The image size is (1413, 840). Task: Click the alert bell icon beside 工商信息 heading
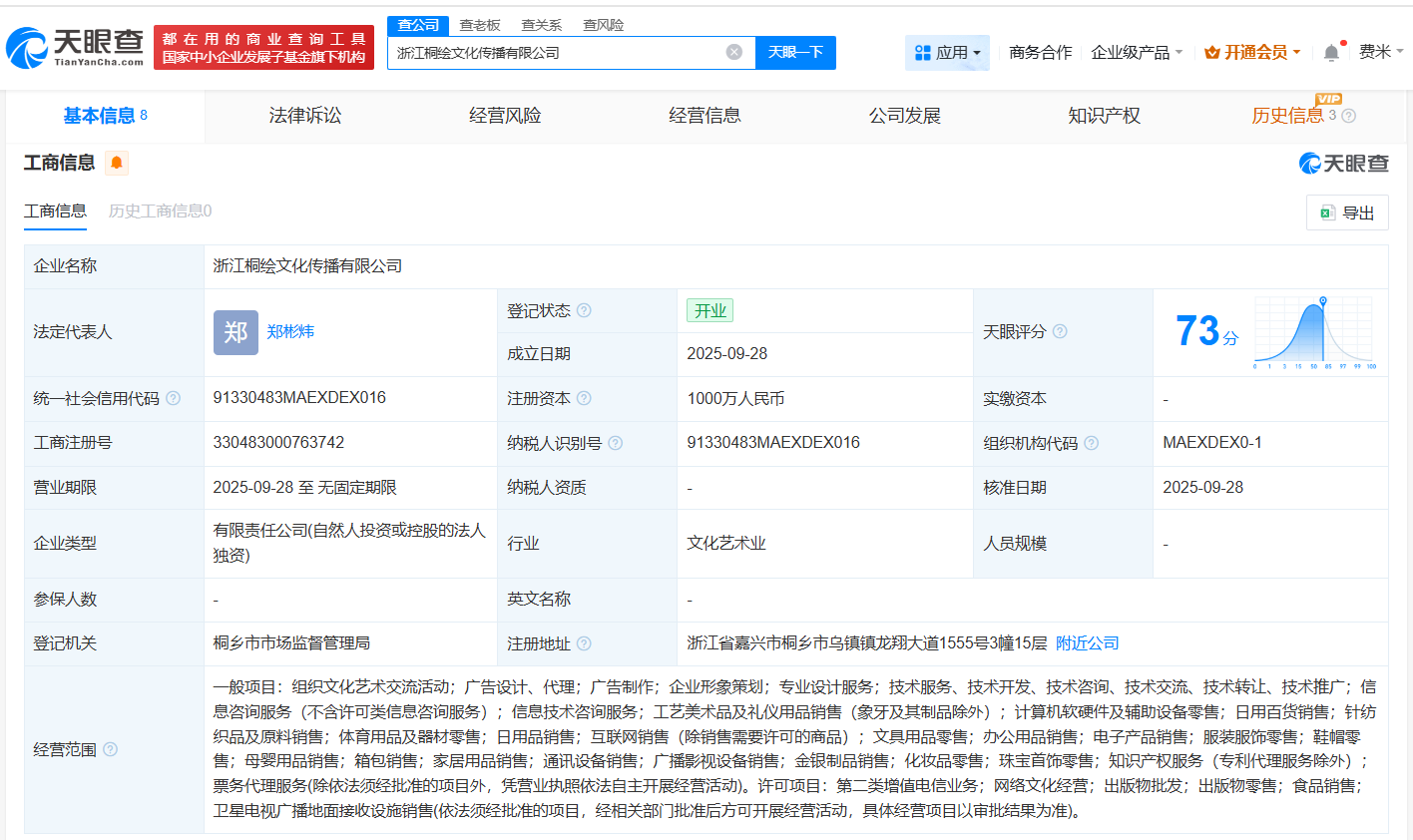[x=117, y=162]
